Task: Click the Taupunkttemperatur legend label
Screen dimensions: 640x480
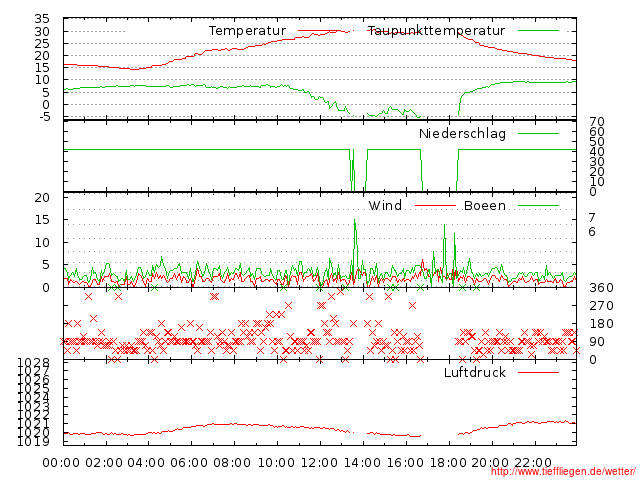Action: (436, 31)
